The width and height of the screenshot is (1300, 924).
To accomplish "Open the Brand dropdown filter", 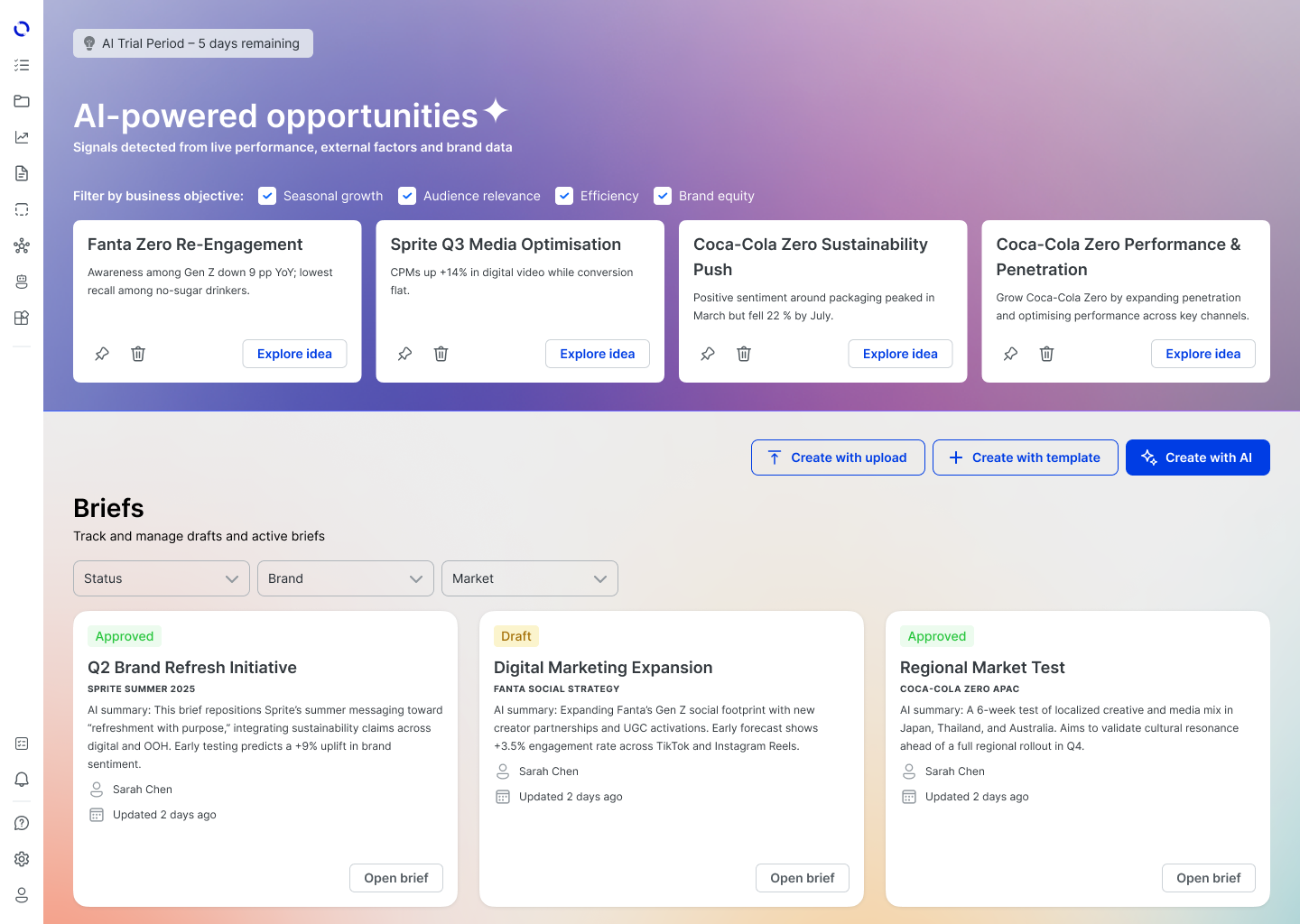I will pyautogui.click(x=346, y=578).
